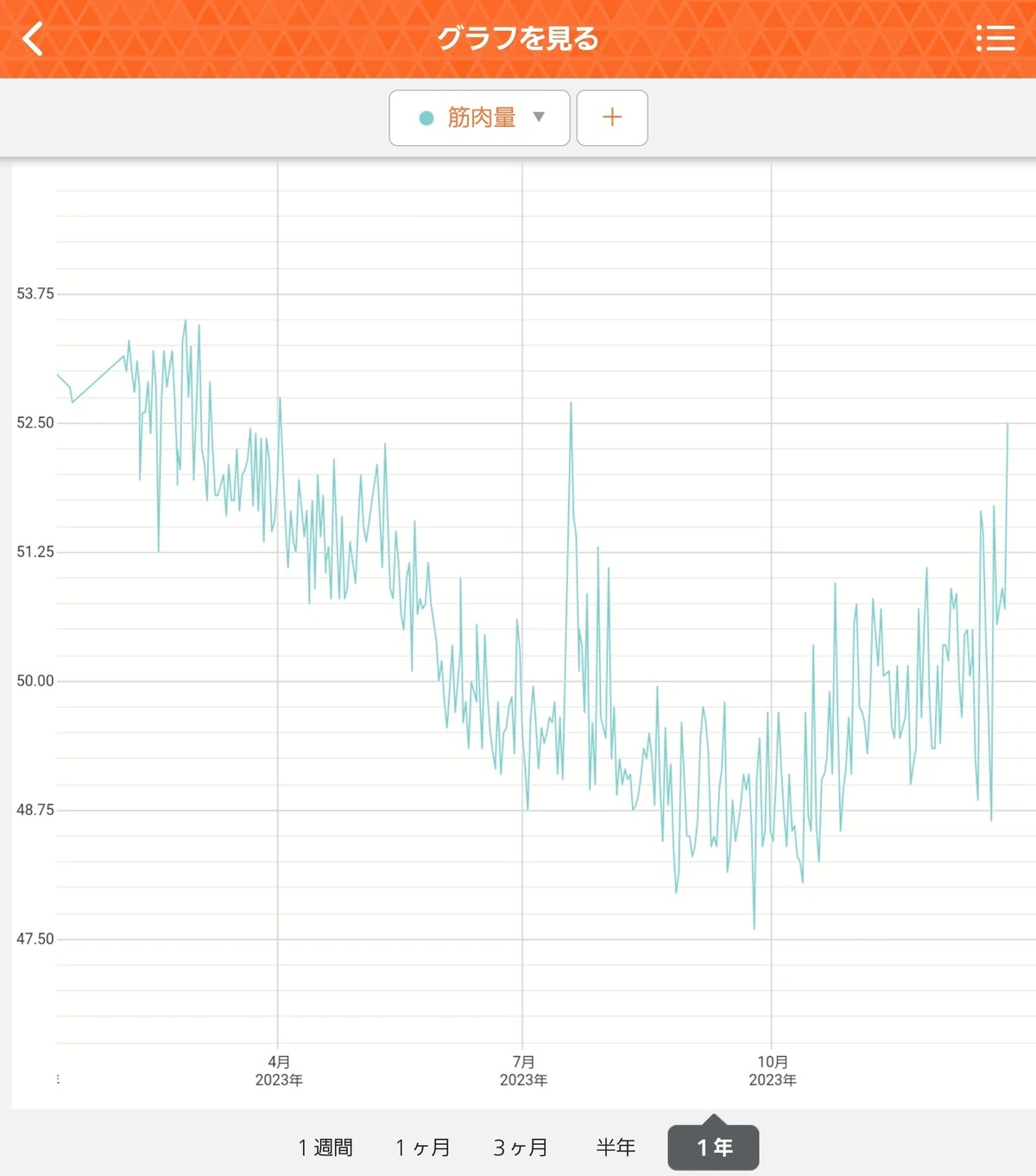Click the 48.75 y-axis label
The width and height of the screenshot is (1036, 1176).
[x=35, y=810]
